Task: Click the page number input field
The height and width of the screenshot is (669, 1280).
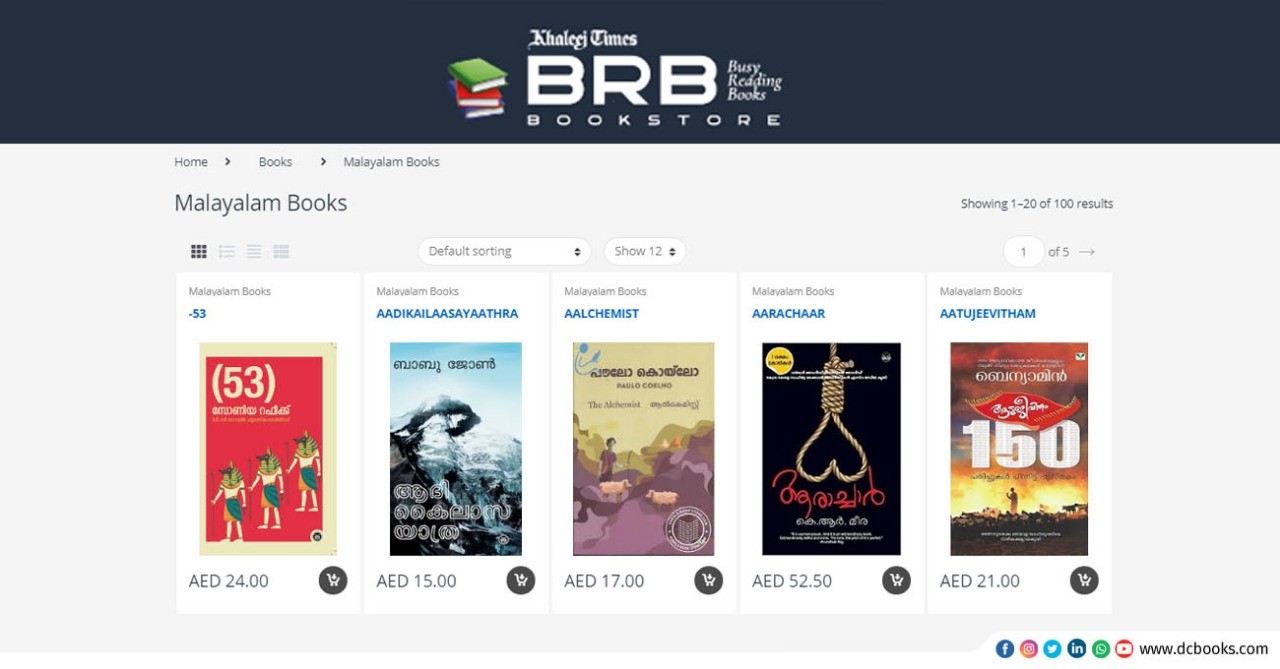Action: (1024, 252)
